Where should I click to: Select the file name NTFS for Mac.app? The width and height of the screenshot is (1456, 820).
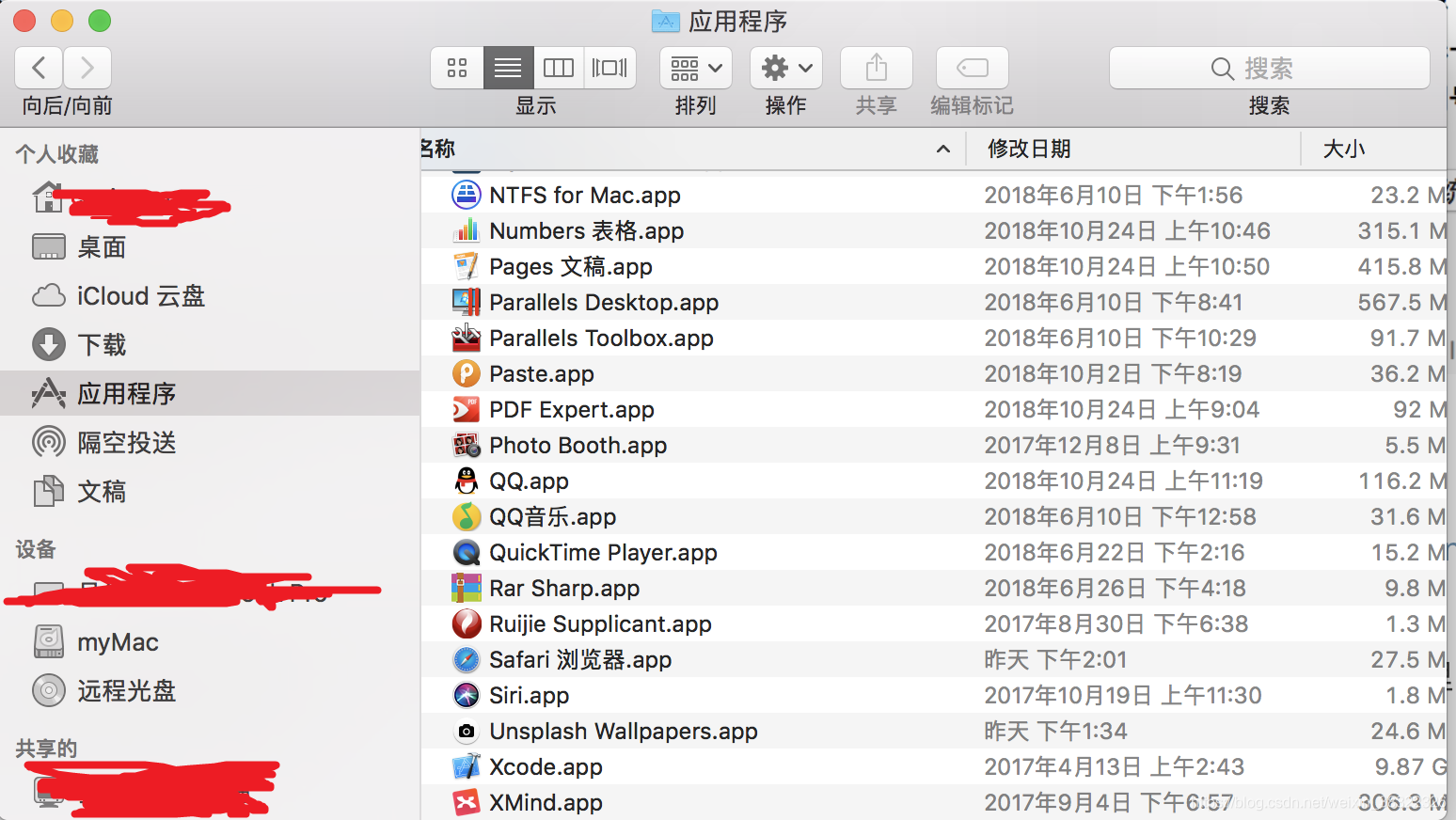pos(585,195)
